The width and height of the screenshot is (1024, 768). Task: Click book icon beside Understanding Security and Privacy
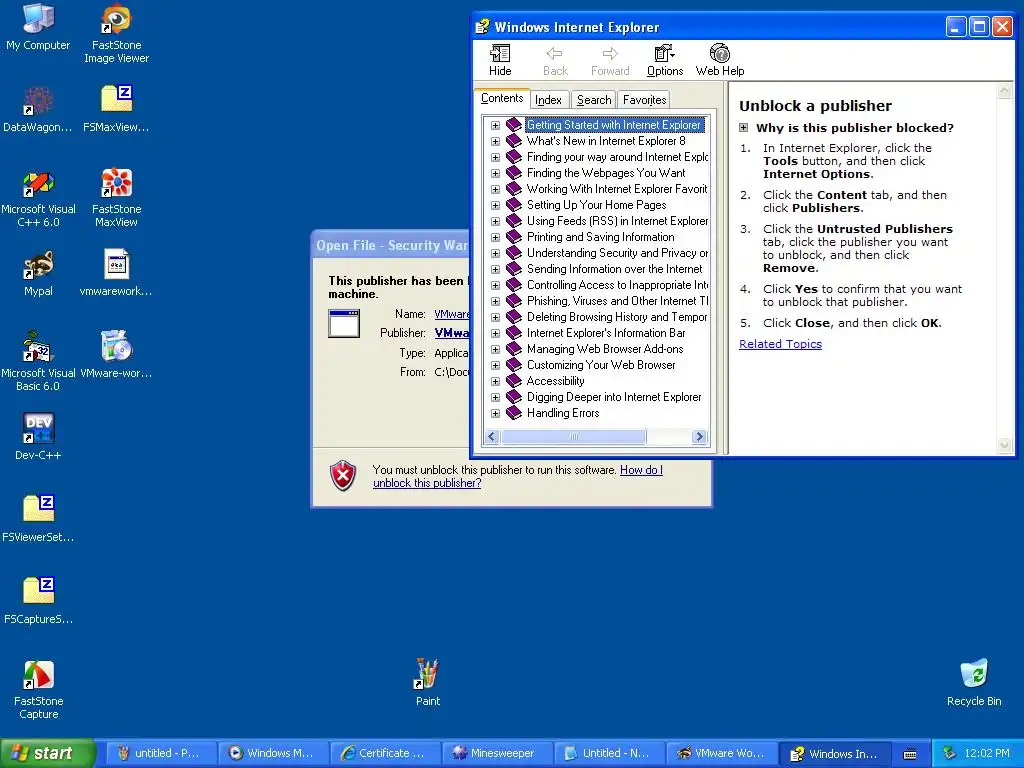tap(514, 253)
